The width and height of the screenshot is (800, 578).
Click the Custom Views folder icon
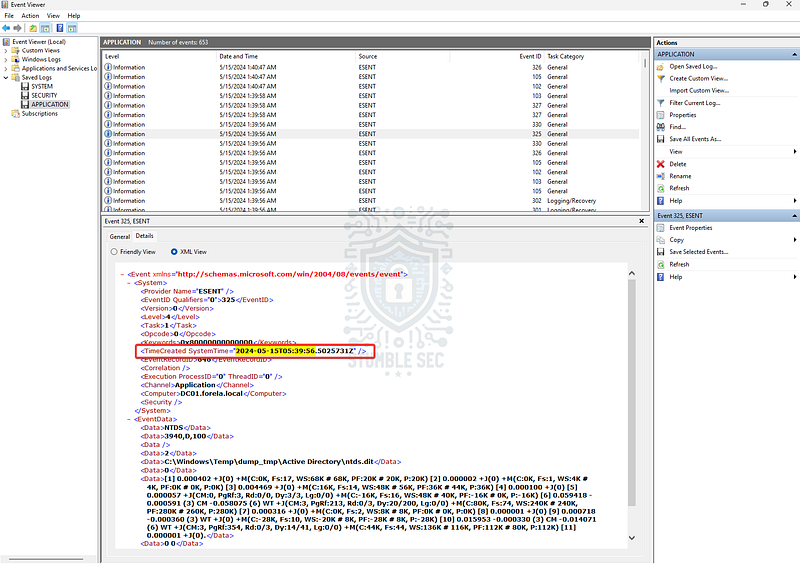coord(15,51)
